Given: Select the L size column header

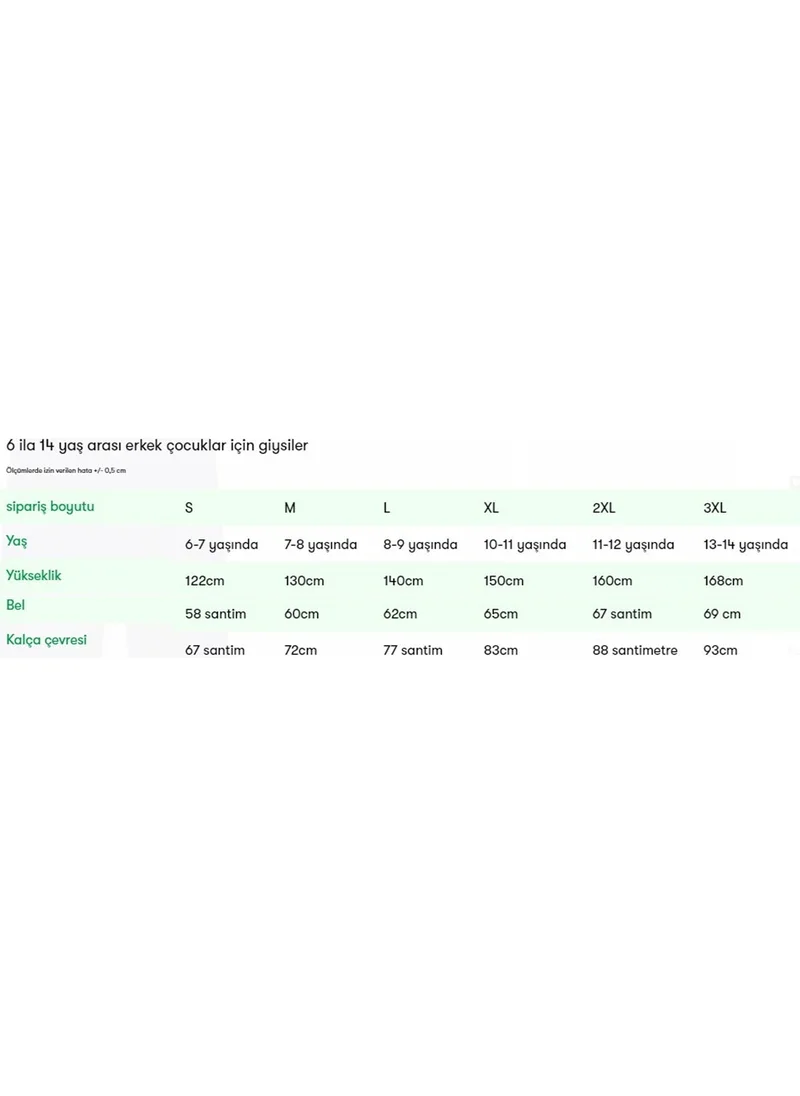Looking at the screenshot, I should pyautogui.click(x=386, y=508).
